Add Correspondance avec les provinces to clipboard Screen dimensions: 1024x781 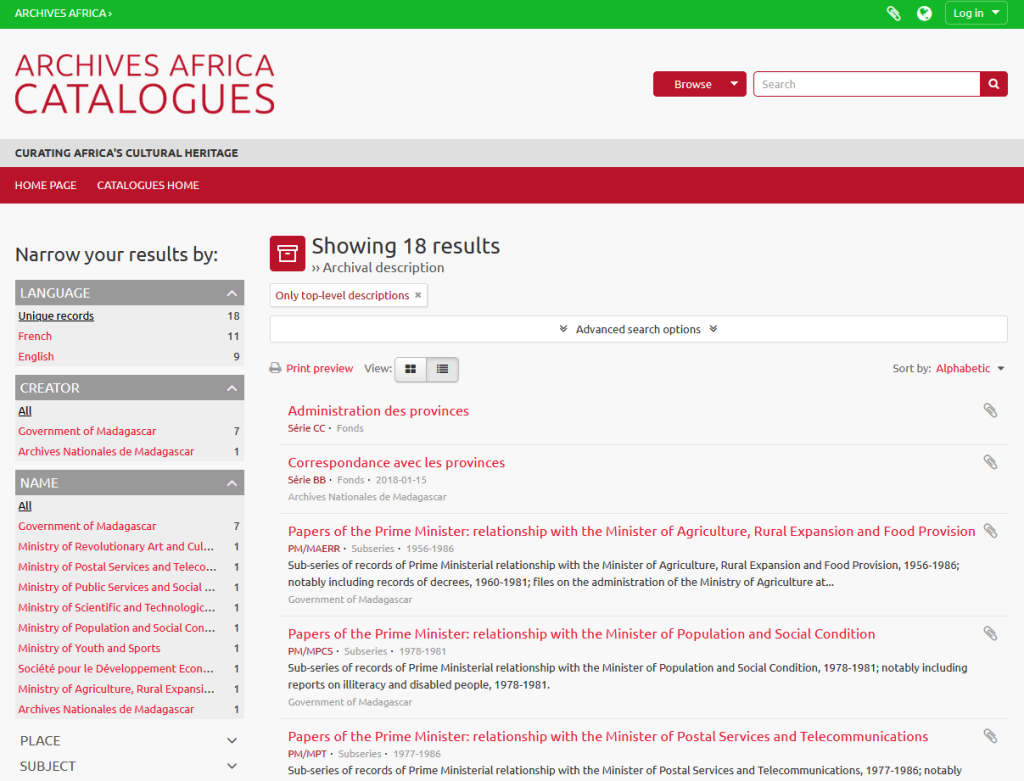[990, 462]
